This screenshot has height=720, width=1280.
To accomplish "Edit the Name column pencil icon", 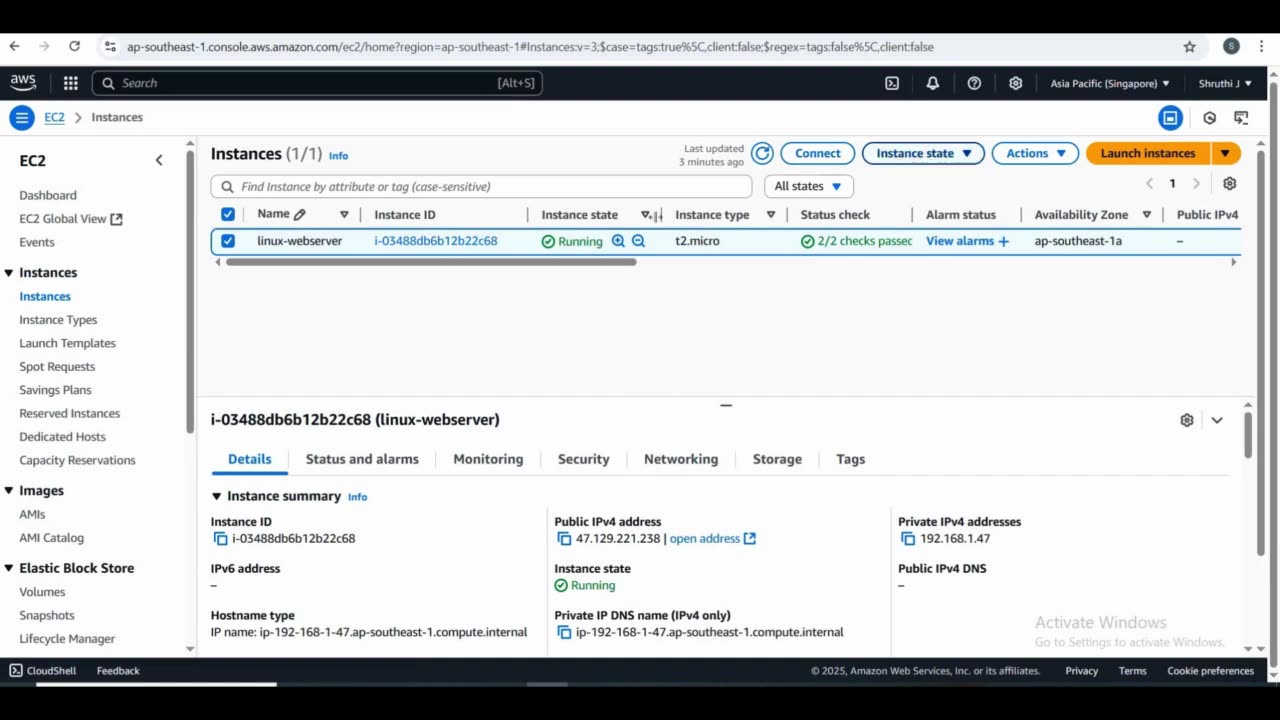I will point(300,214).
